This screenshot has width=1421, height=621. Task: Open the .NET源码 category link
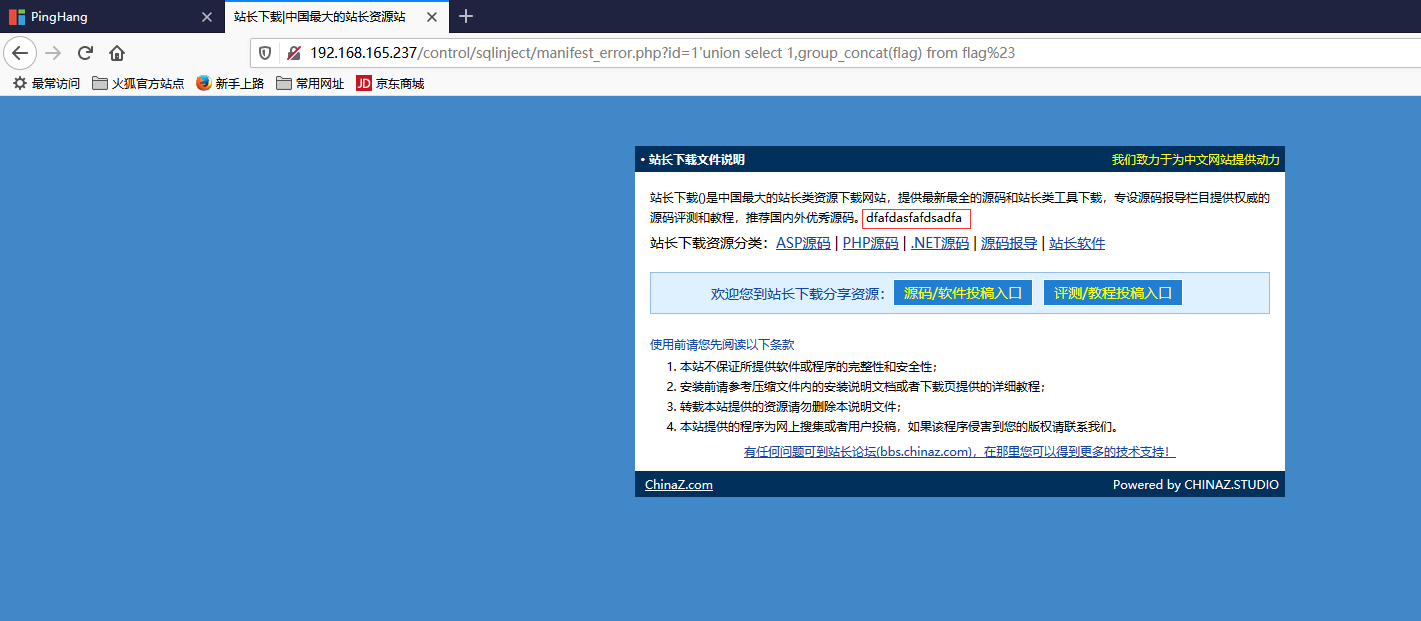[x=939, y=243]
